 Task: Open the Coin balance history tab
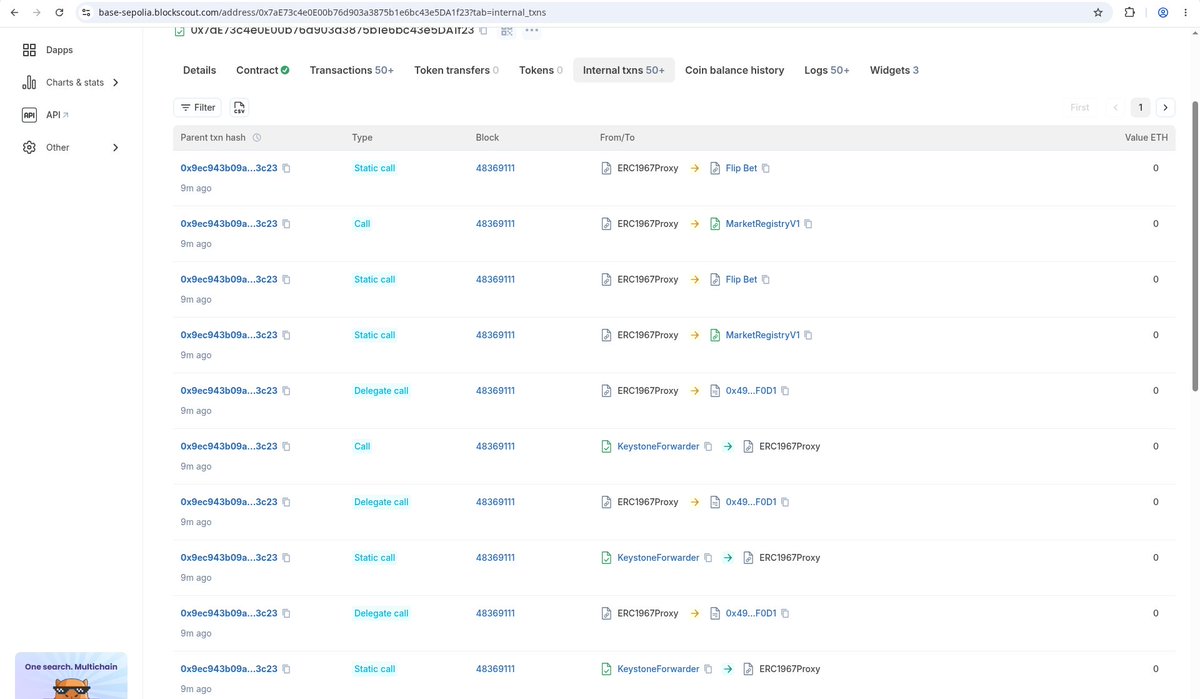[734, 70]
